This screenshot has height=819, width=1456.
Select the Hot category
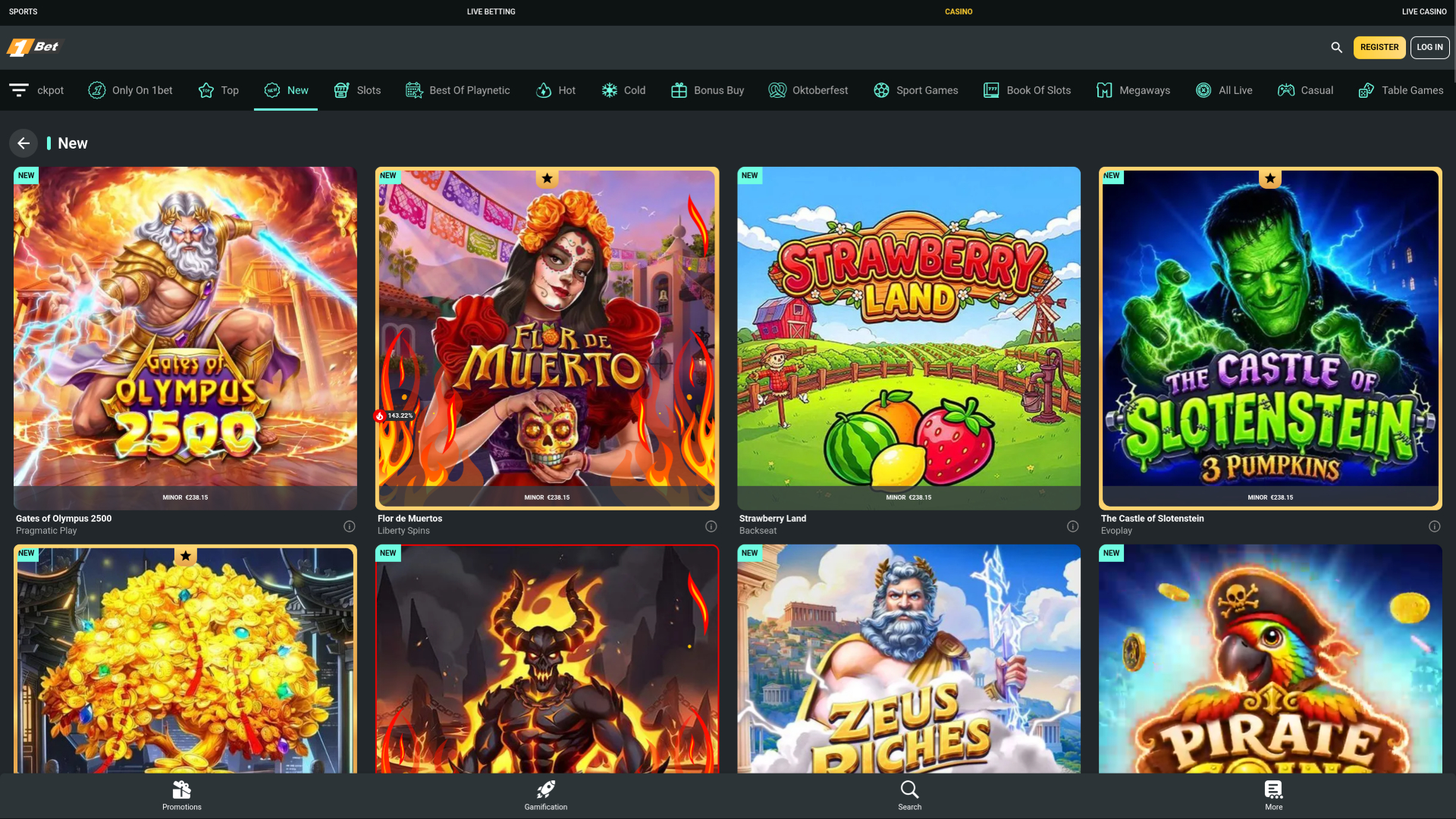[x=556, y=90]
